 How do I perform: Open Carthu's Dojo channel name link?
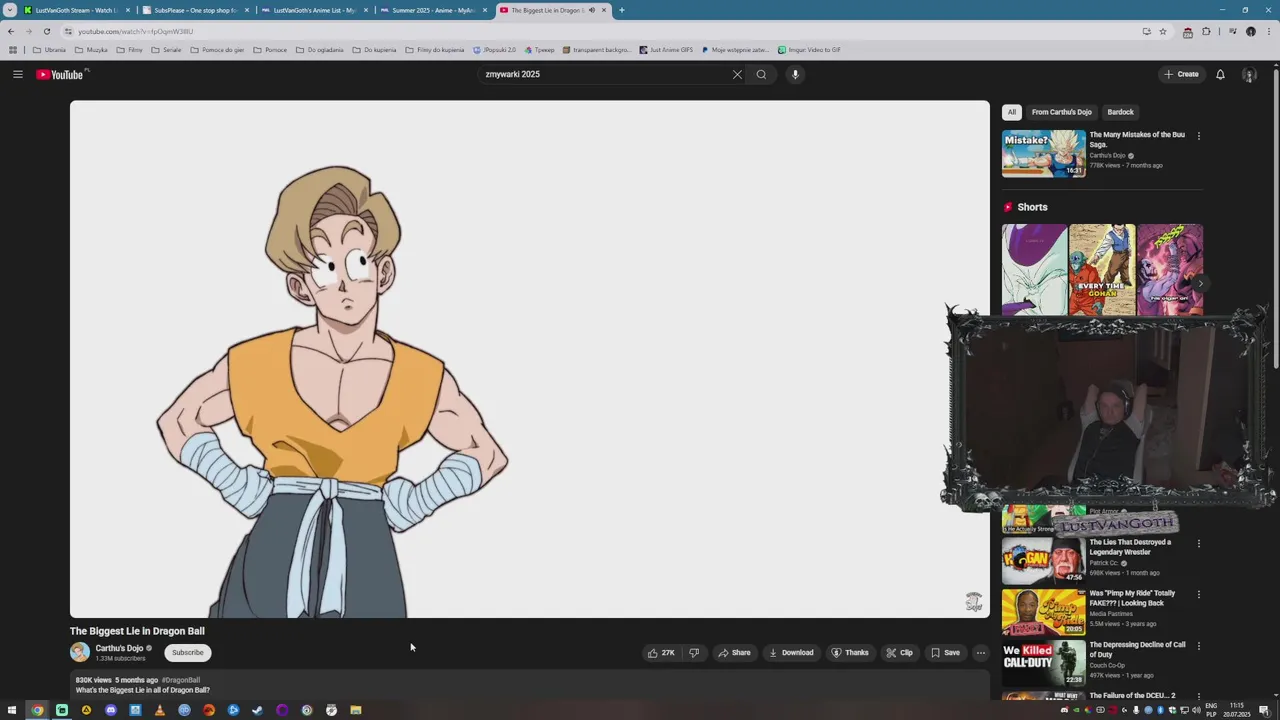click(119, 648)
